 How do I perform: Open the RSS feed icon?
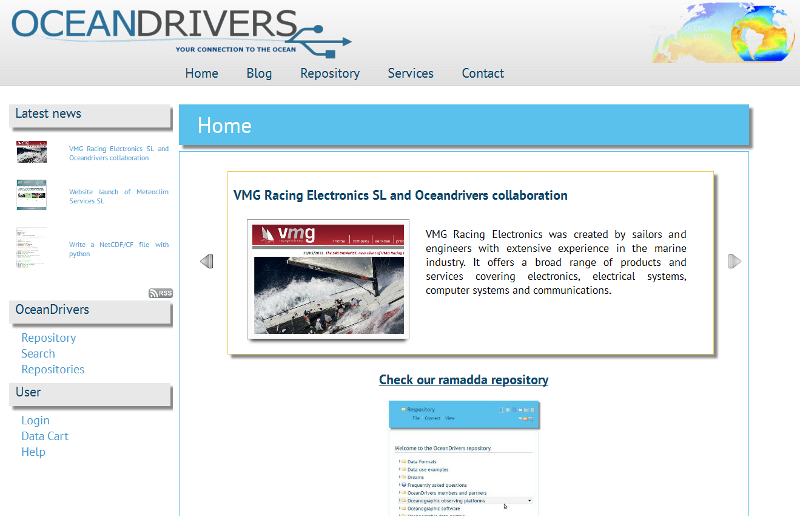coord(161,293)
